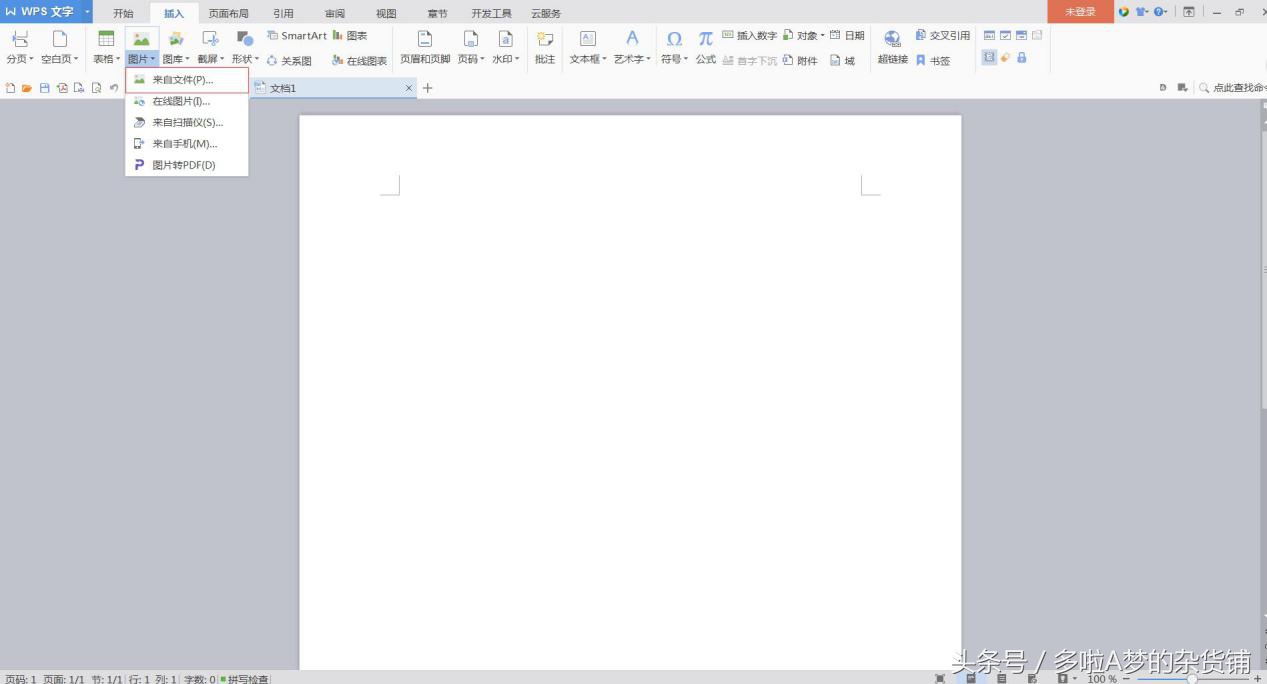
Task: Insert an 附件 attachment
Action: pos(800,61)
